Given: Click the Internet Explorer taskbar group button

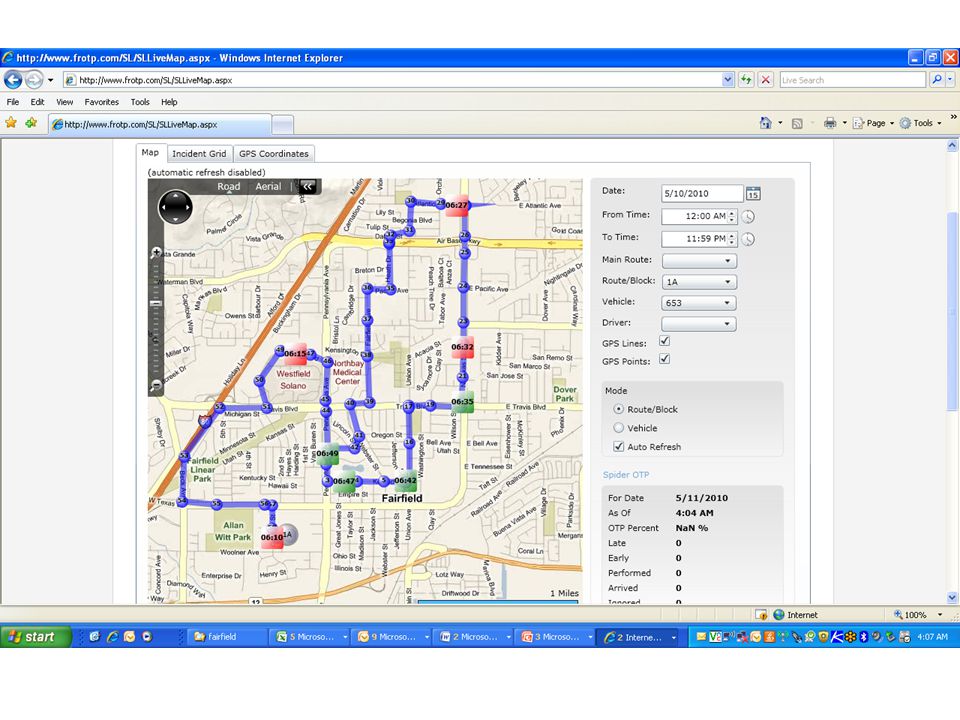Looking at the screenshot, I should tap(639, 637).
